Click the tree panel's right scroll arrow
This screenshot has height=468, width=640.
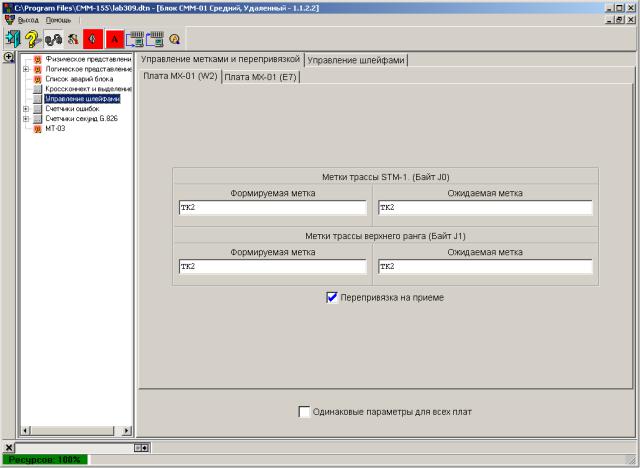pos(127,430)
